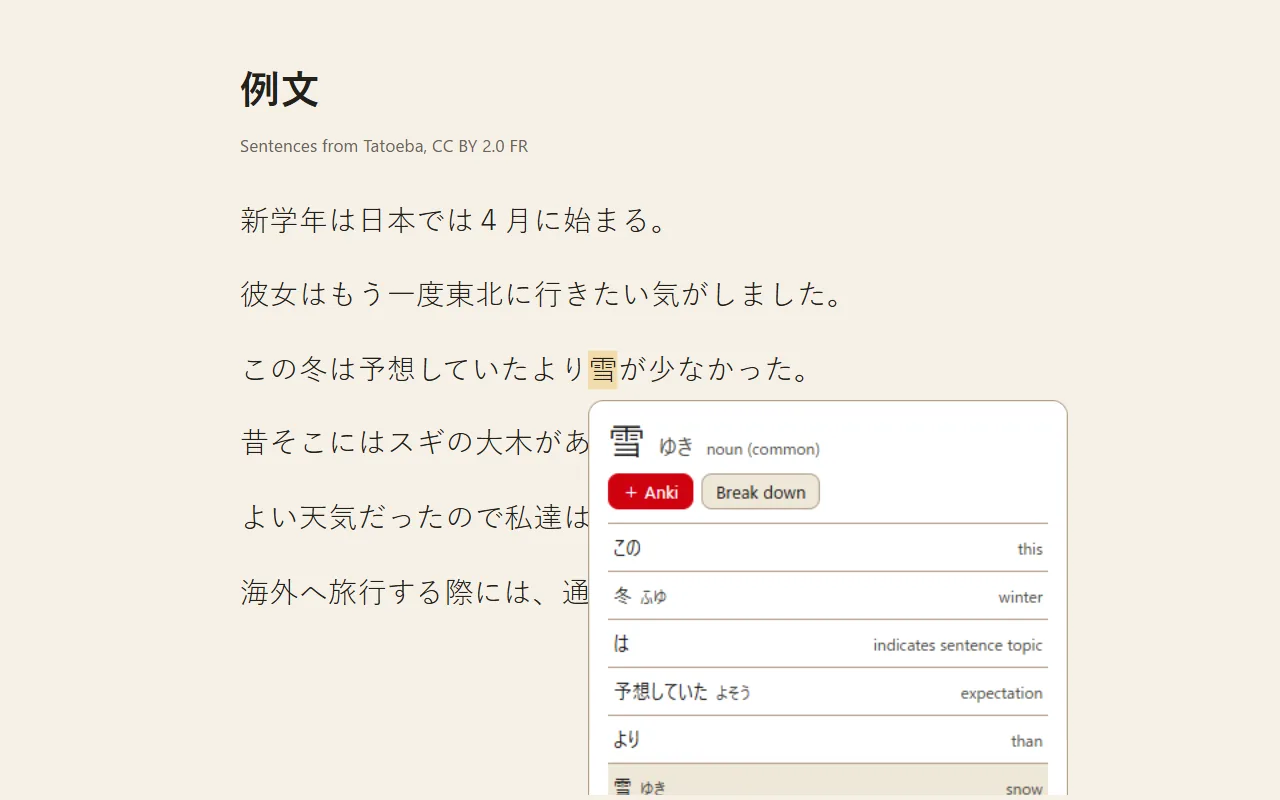Click the large 雪 headword in the popup

[627, 441]
